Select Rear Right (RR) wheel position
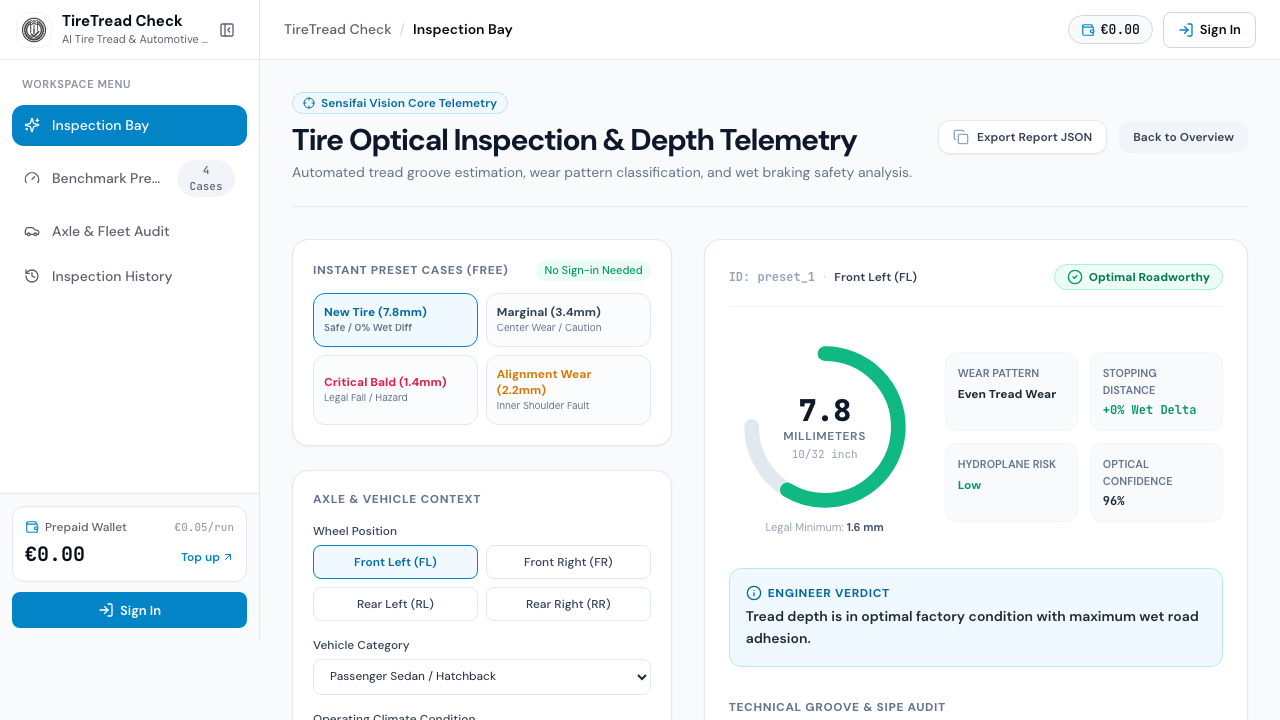This screenshot has width=1280, height=720. (568, 604)
